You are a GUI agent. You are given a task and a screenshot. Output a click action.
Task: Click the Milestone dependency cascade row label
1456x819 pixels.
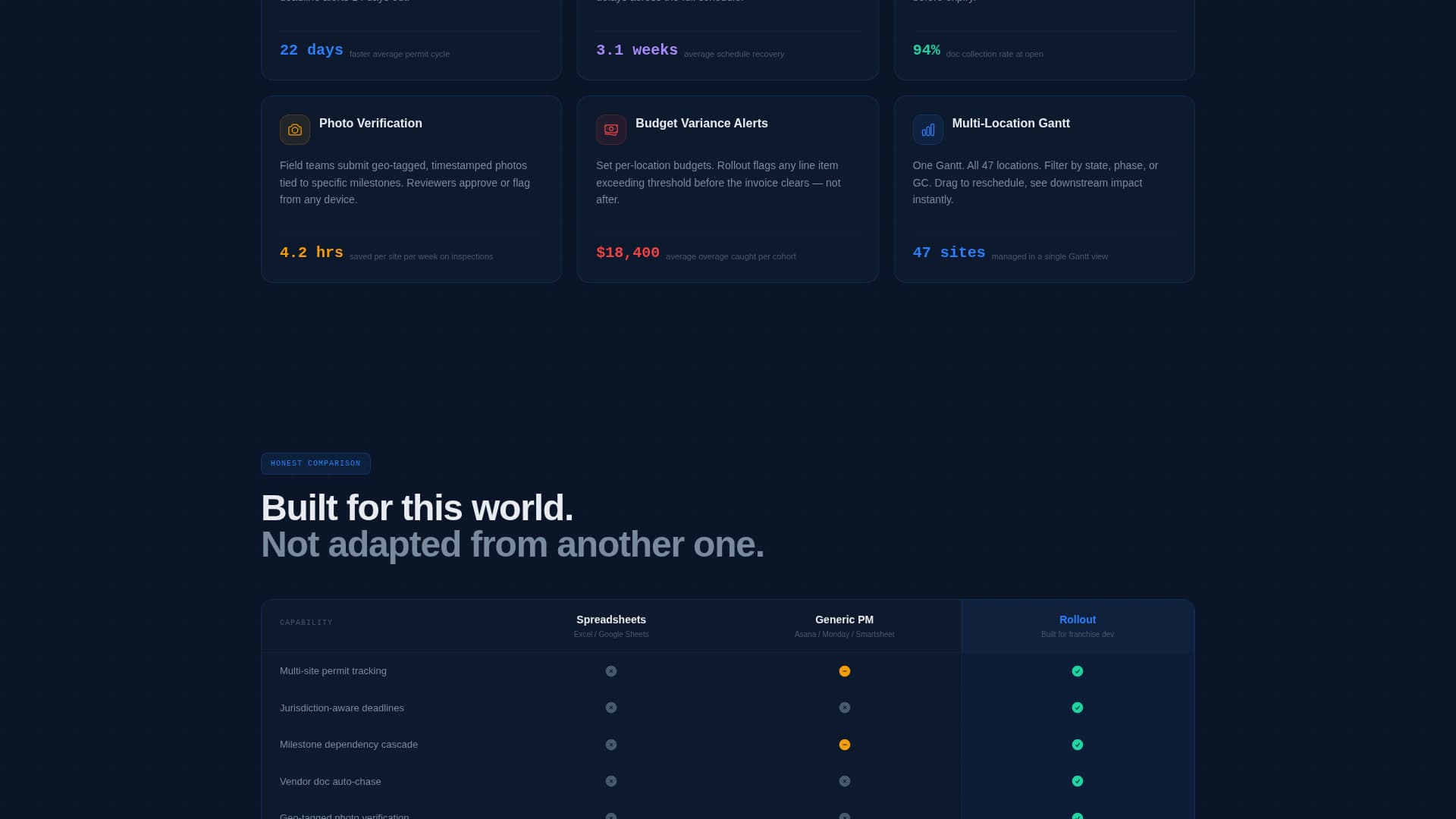click(349, 745)
